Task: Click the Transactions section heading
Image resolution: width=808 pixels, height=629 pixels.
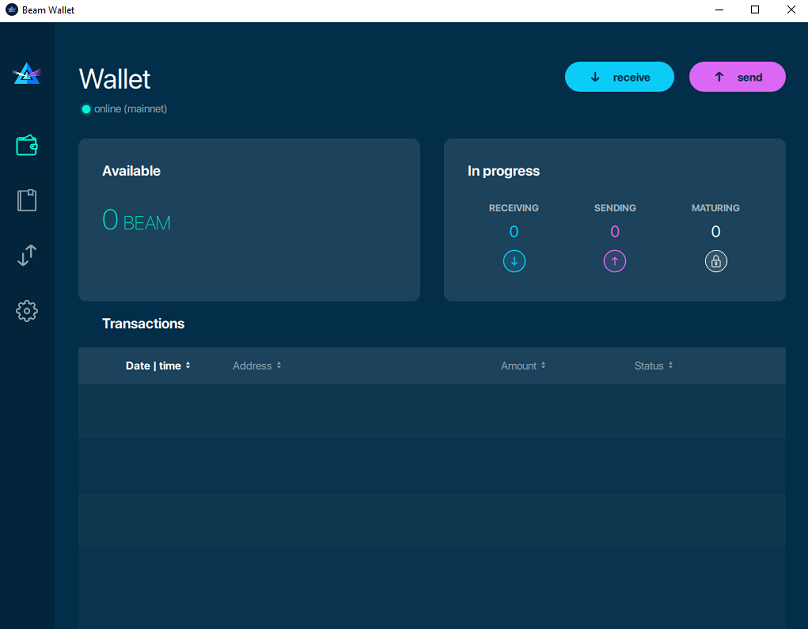Action: click(143, 324)
